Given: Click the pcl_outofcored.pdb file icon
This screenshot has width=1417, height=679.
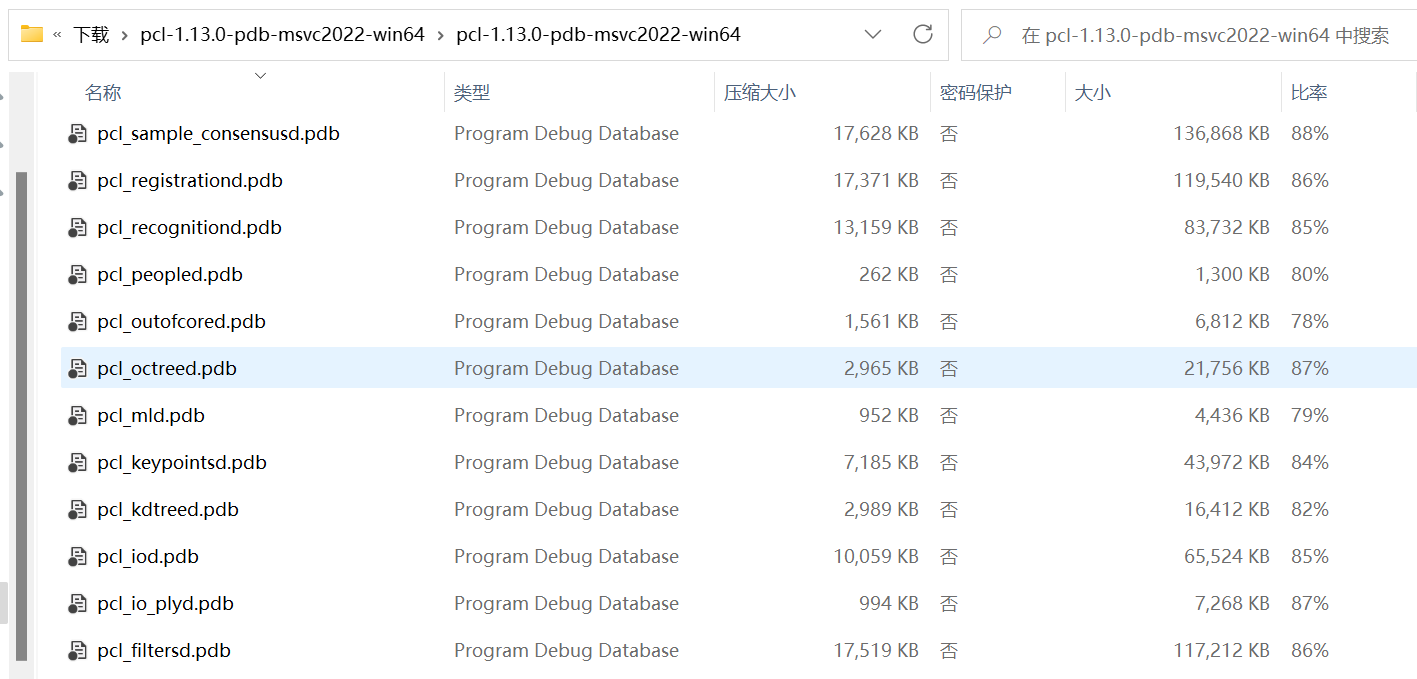Looking at the screenshot, I should pyautogui.click(x=78, y=322).
